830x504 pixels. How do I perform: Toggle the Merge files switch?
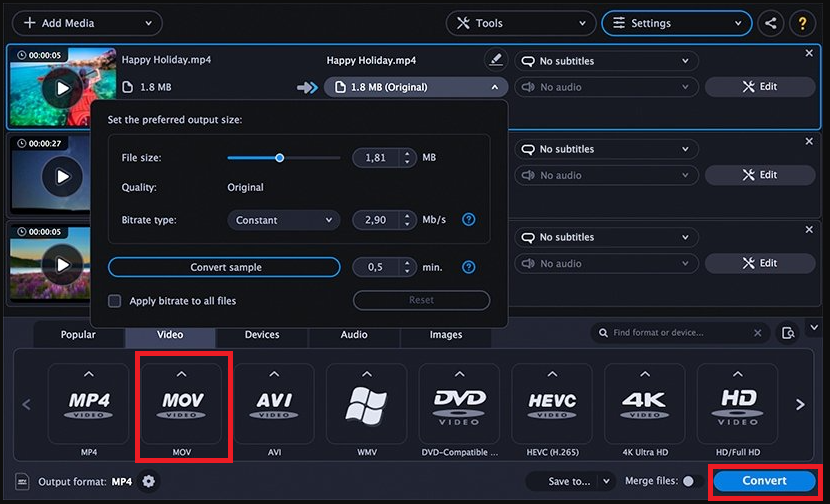tap(692, 481)
